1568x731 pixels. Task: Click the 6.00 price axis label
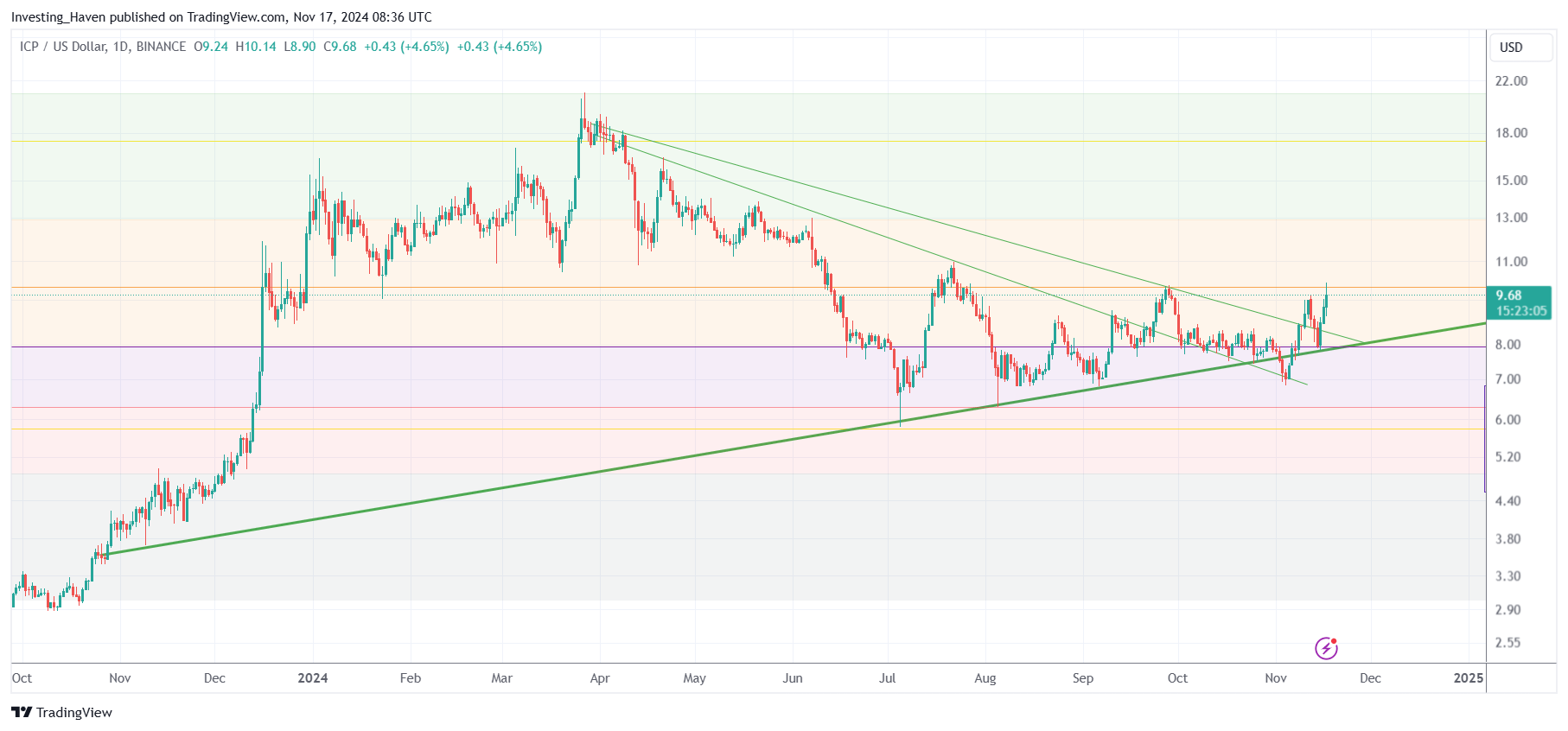[1507, 420]
